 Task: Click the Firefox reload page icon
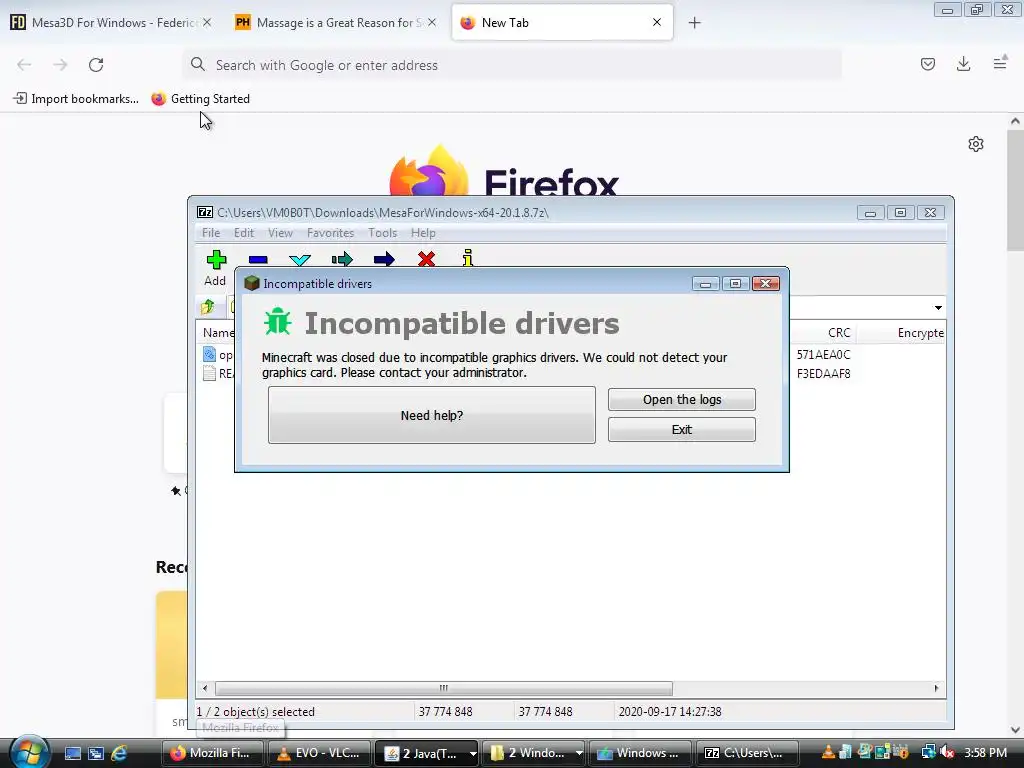pyautogui.click(x=96, y=65)
